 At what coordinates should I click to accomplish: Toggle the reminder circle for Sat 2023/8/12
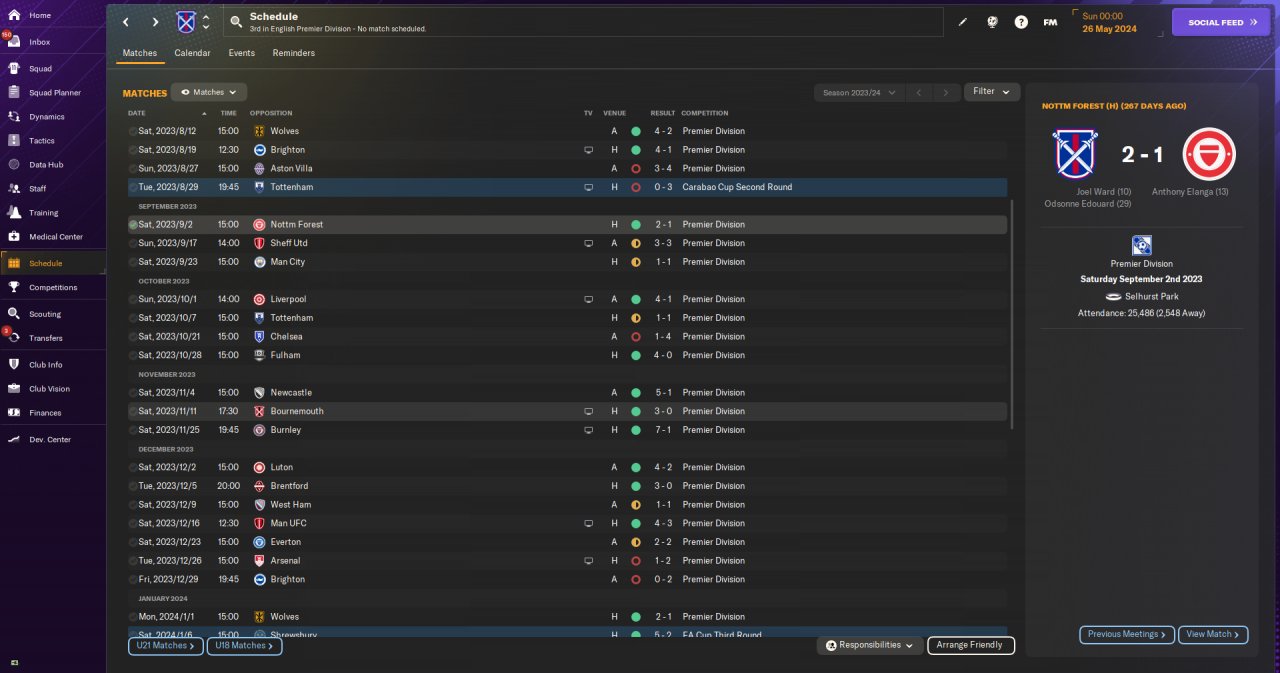[x=133, y=131]
